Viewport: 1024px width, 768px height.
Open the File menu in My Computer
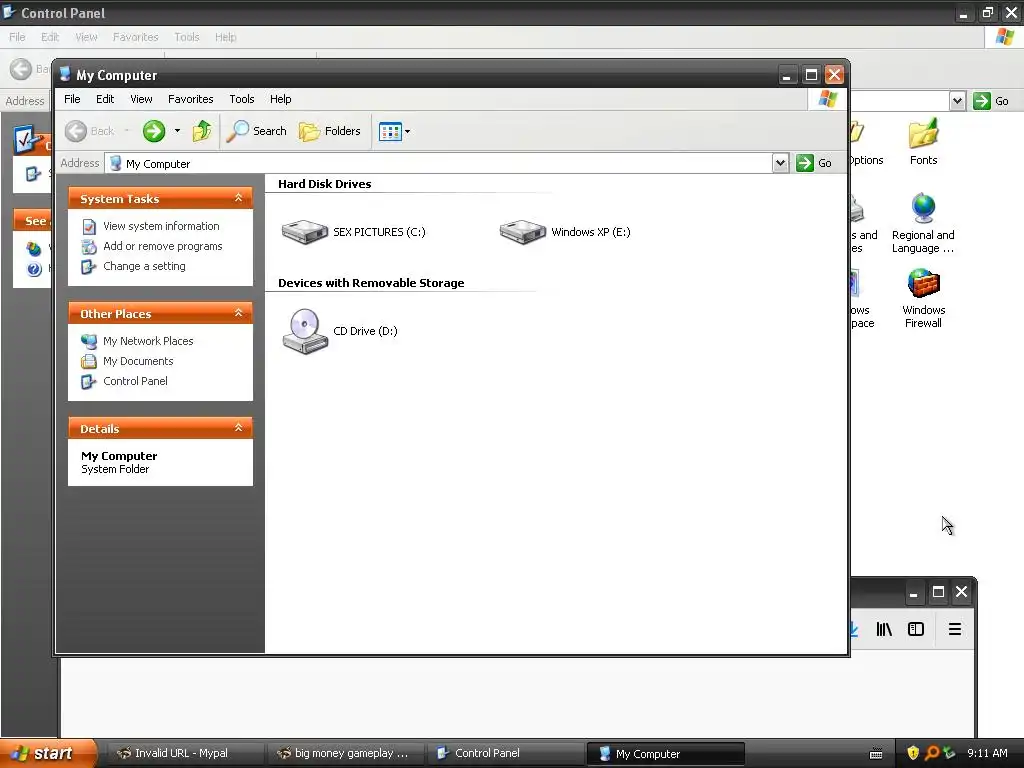(x=72, y=99)
